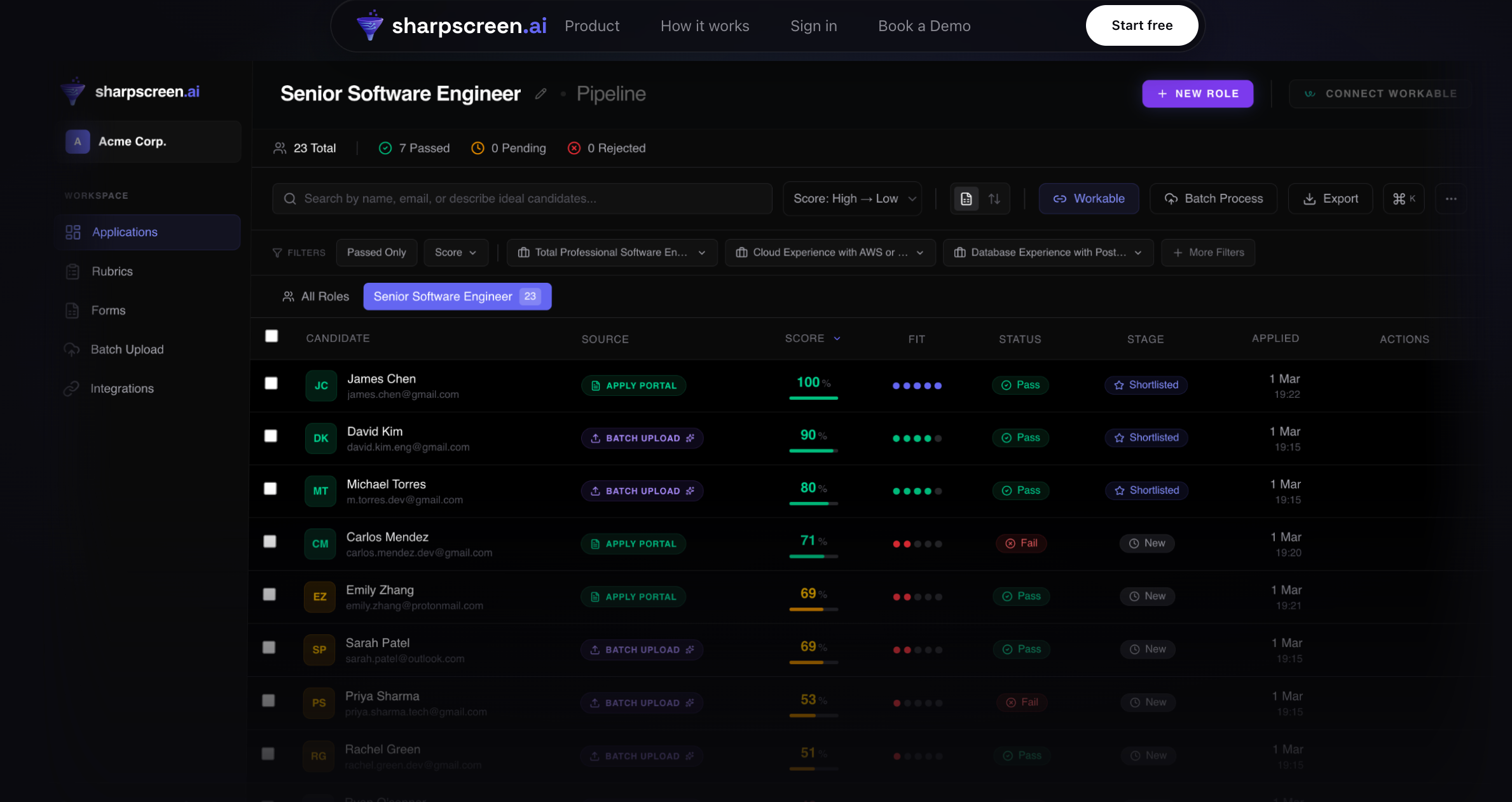1512x802 pixels.
Task: Click the document view icon in toolbar
Action: click(966, 199)
